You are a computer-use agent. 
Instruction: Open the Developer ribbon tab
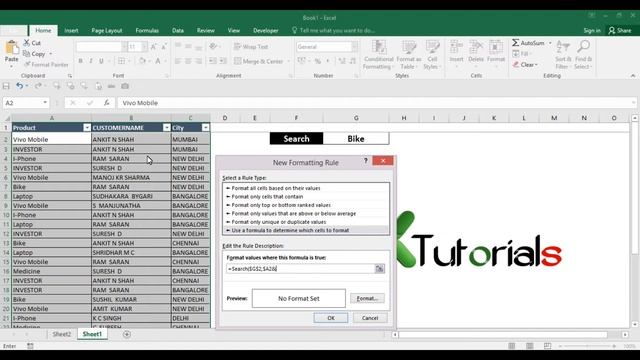click(x=265, y=30)
